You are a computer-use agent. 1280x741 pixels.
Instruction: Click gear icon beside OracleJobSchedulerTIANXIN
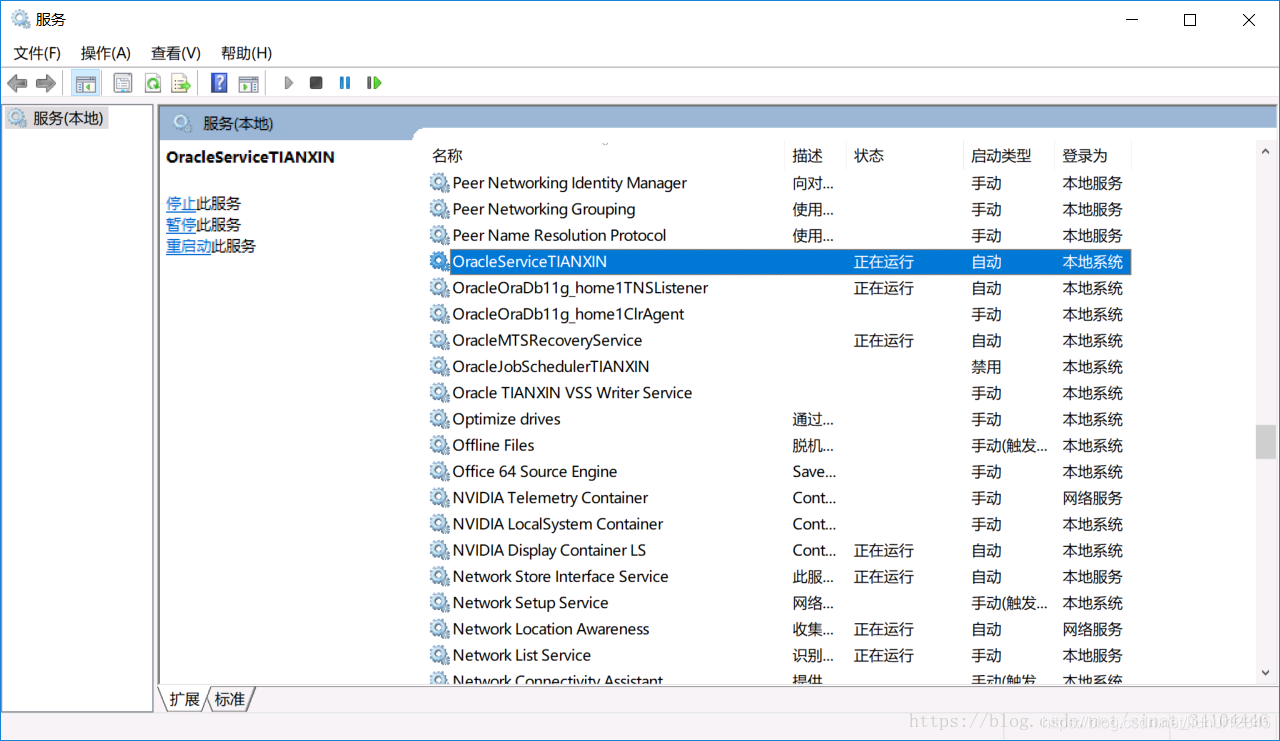pyautogui.click(x=439, y=366)
